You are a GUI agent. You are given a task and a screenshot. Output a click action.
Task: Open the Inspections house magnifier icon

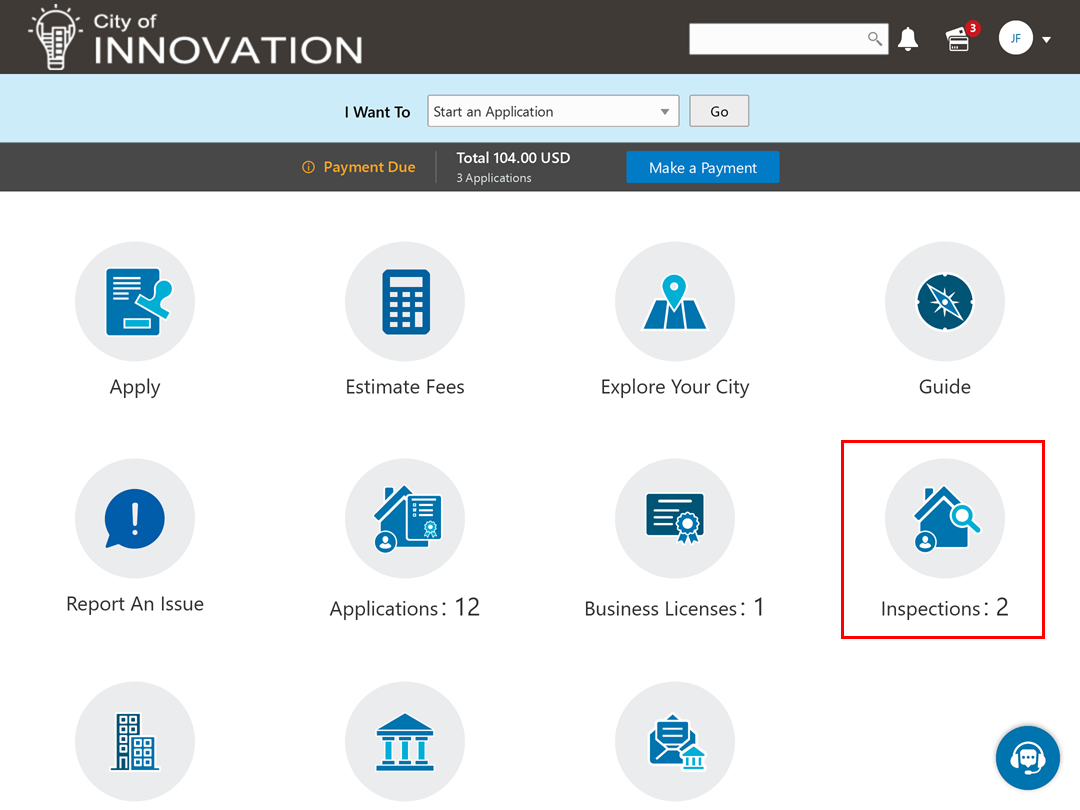pos(945,519)
